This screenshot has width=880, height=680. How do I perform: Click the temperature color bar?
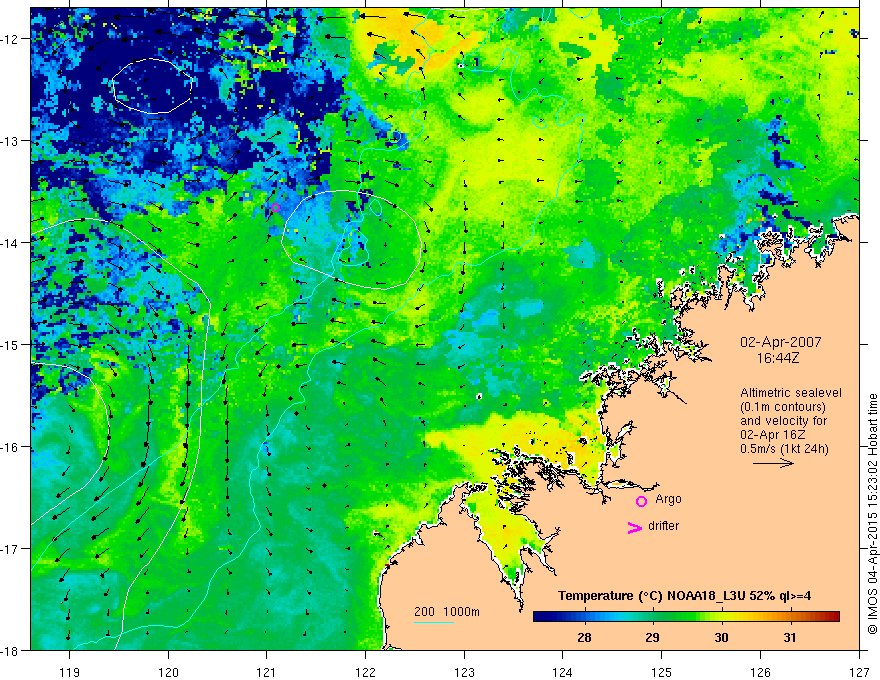point(686,617)
